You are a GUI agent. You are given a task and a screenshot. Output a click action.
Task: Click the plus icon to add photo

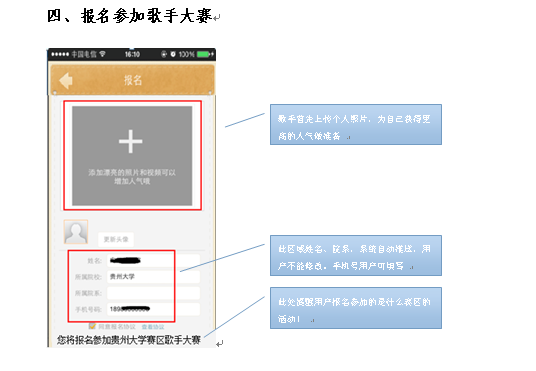[x=131, y=141]
